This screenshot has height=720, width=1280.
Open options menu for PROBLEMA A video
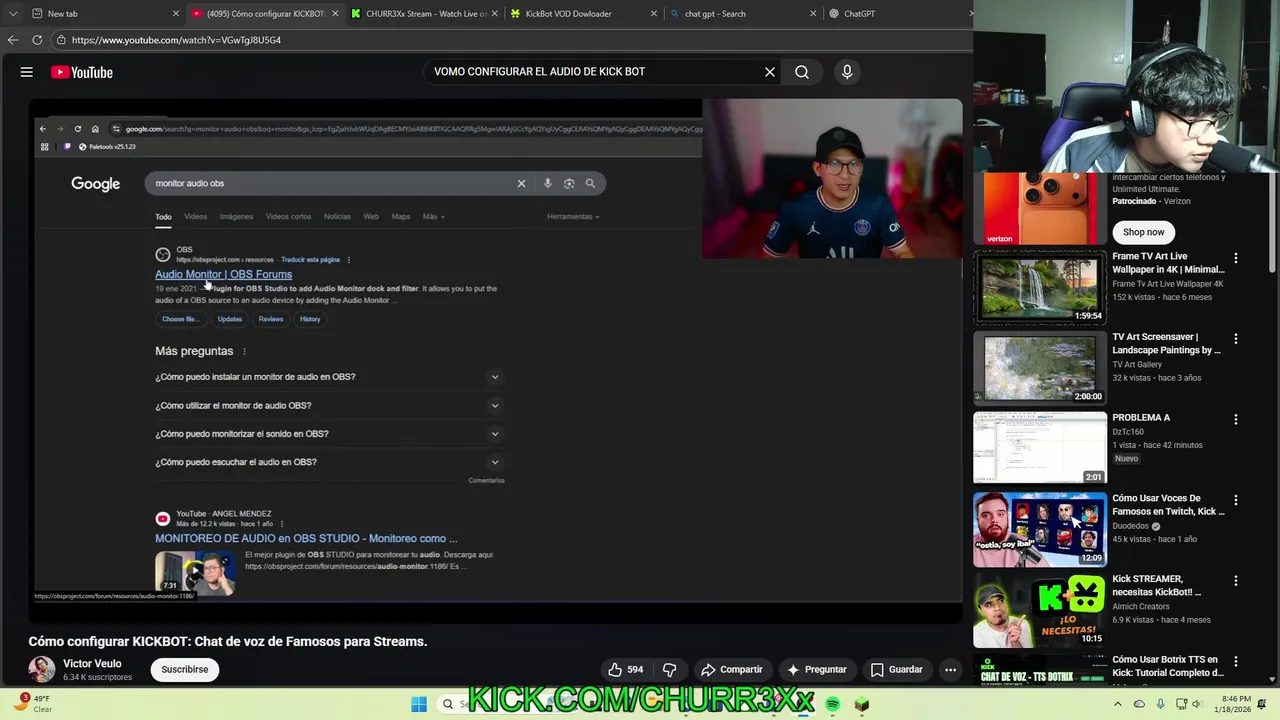click(1236, 420)
